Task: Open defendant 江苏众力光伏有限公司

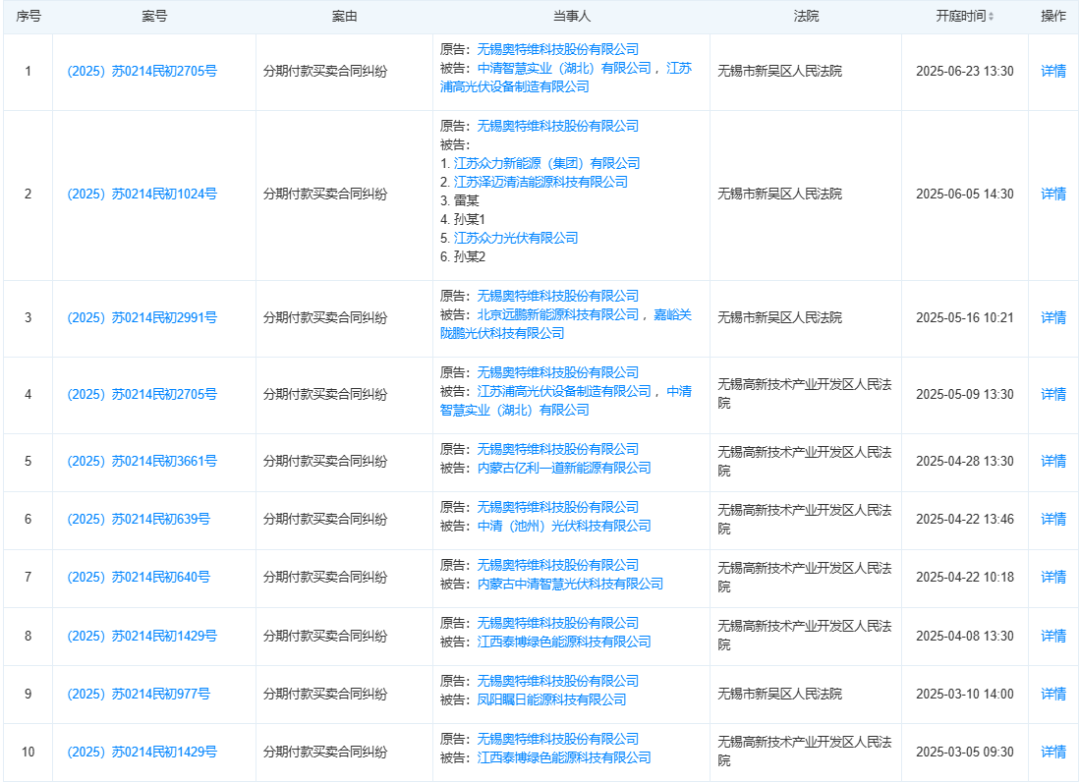Action: click(x=516, y=238)
